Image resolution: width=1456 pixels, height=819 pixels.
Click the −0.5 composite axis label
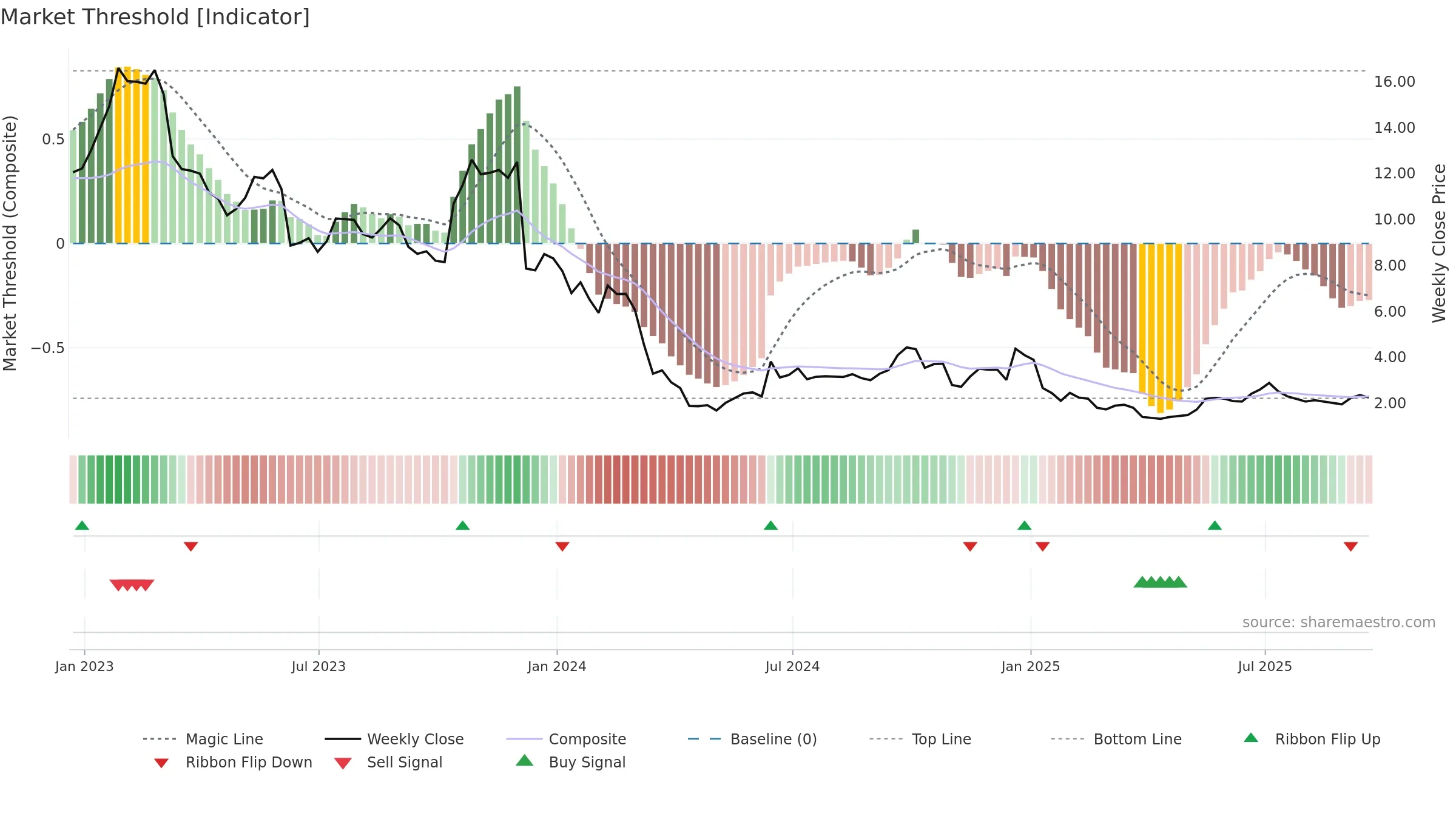point(47,348)
